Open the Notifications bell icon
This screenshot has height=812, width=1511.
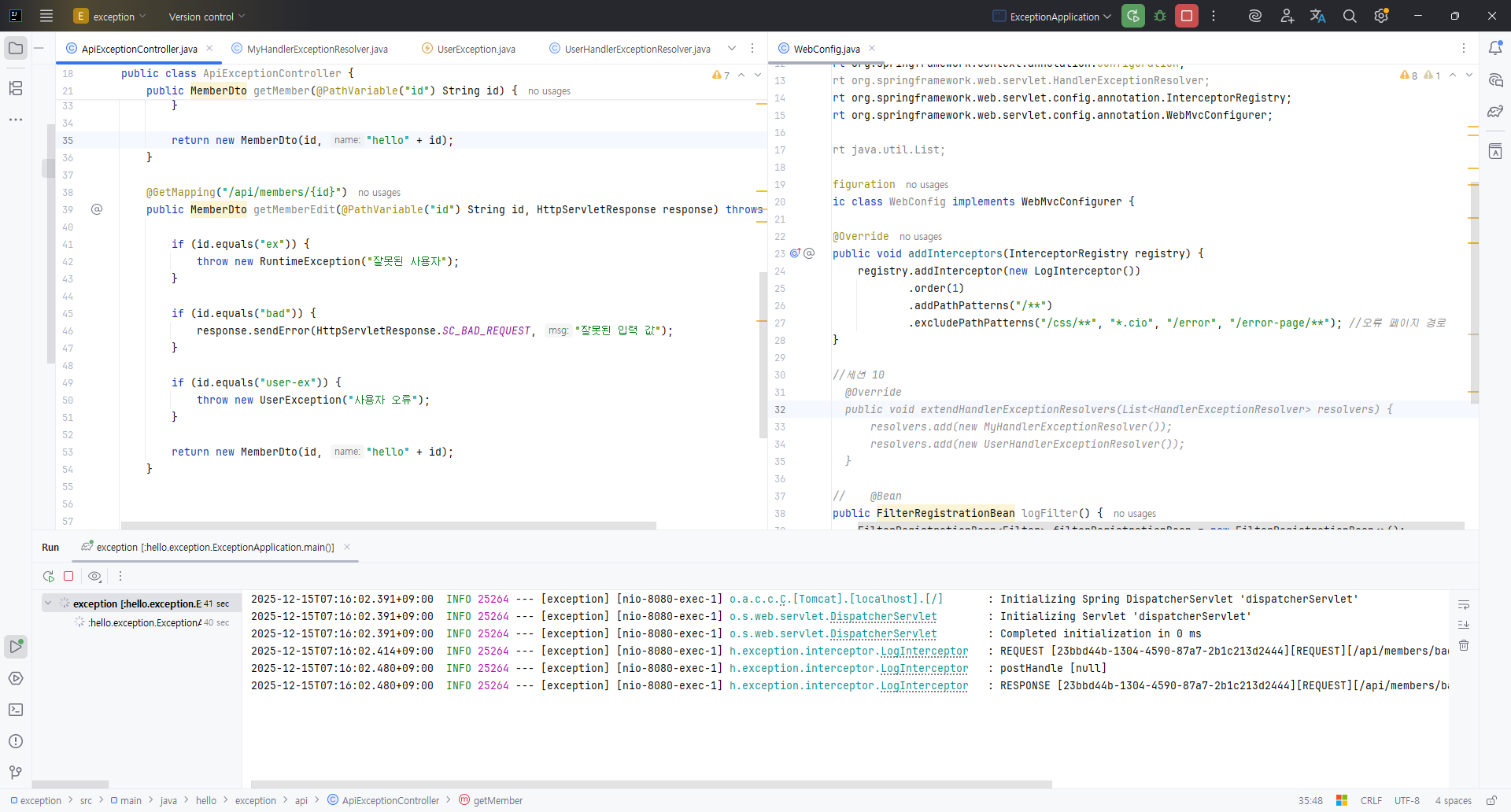click(x=1495, y=49)
